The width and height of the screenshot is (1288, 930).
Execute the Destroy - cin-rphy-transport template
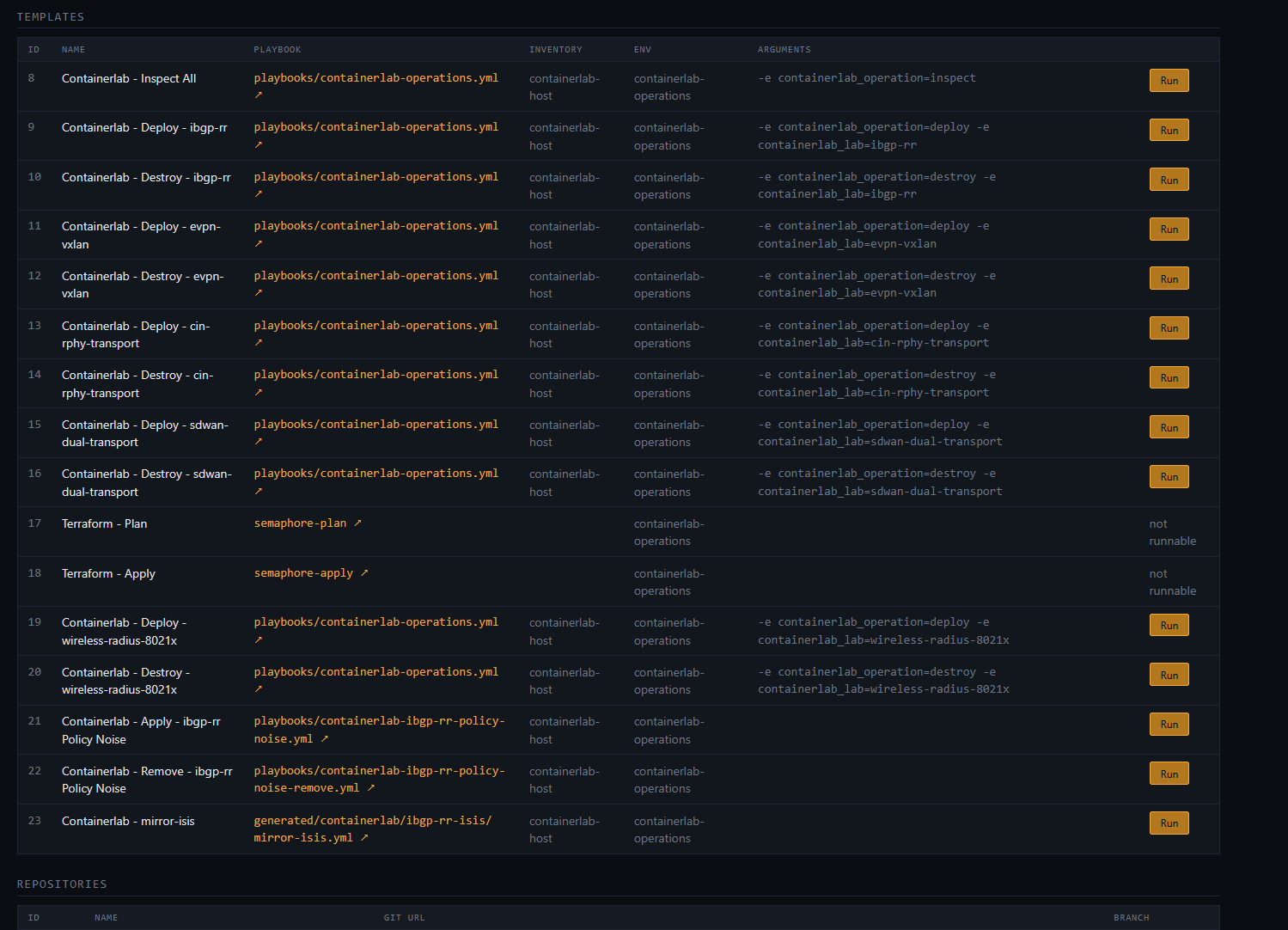pos(1169,377)
